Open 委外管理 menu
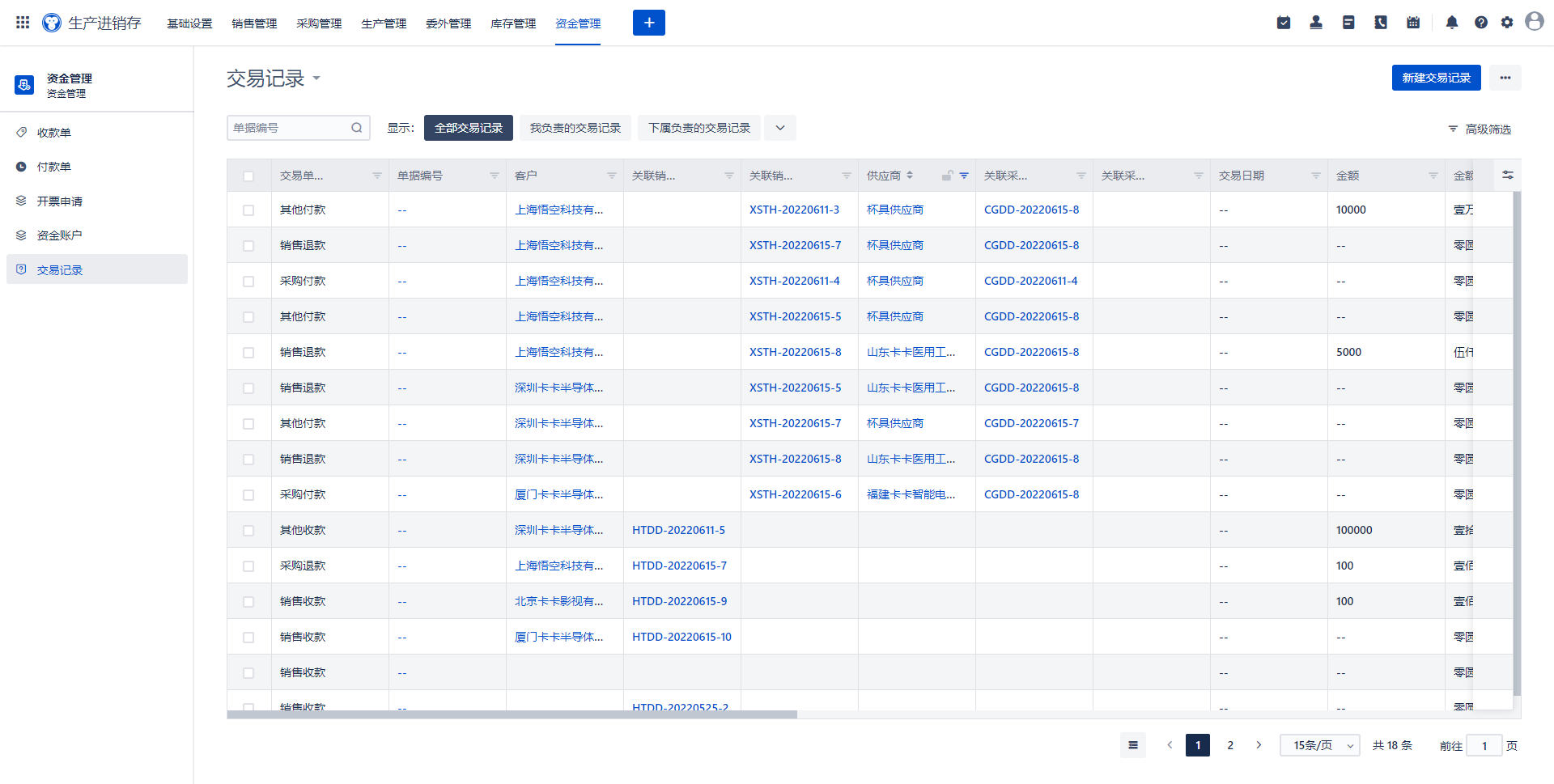 448,23
